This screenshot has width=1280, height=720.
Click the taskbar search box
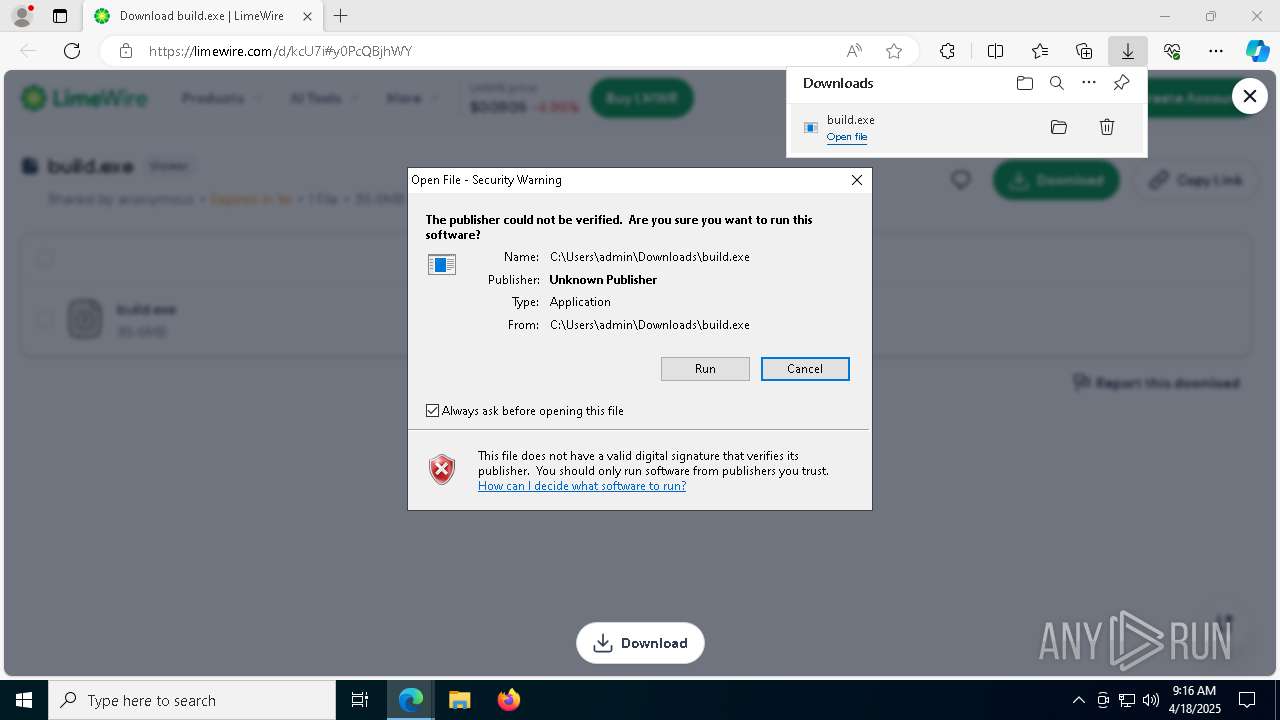click(192, 700)
